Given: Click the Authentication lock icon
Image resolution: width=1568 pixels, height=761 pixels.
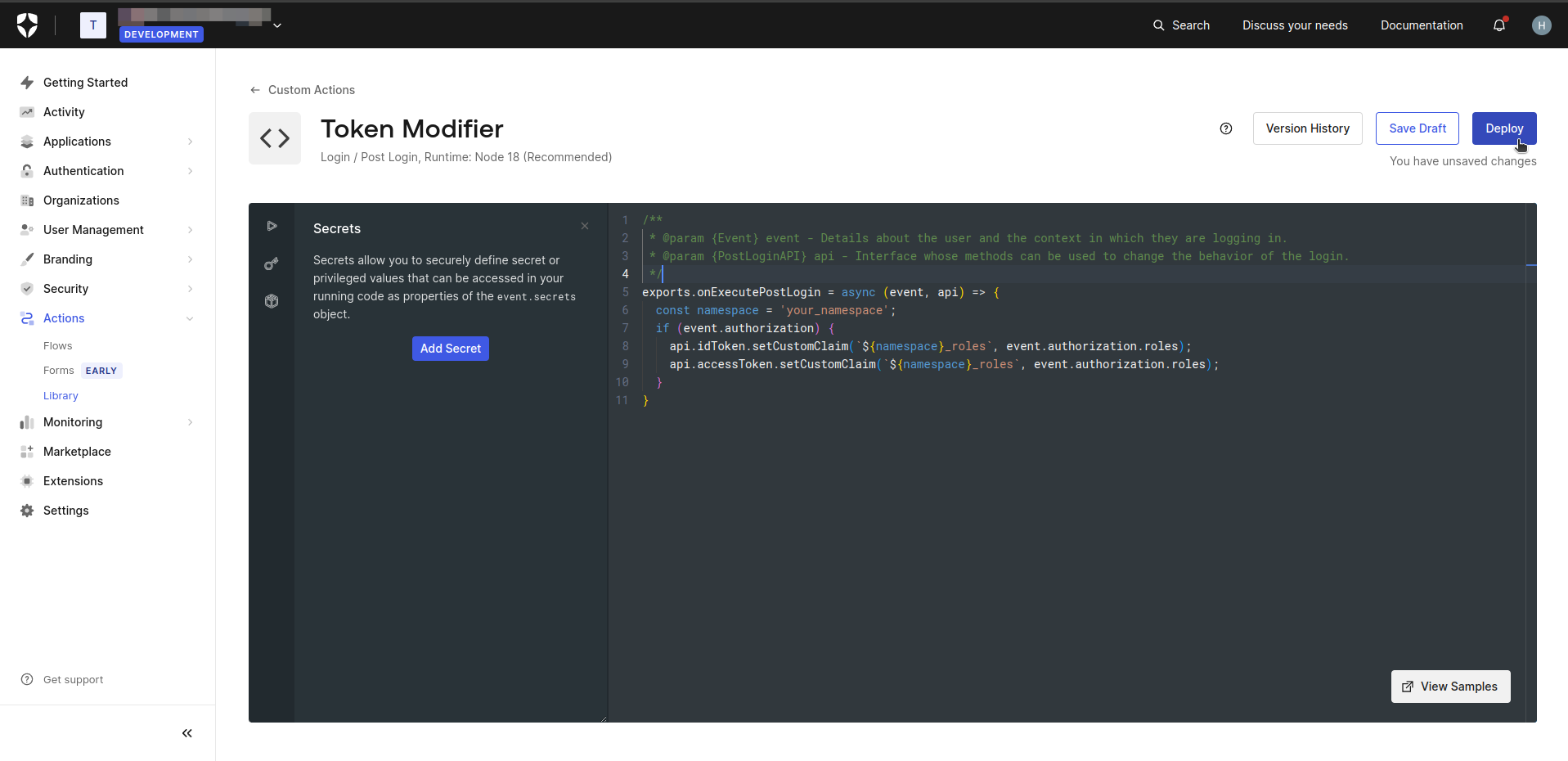Looking at the screenshot, I should (27, 171).
